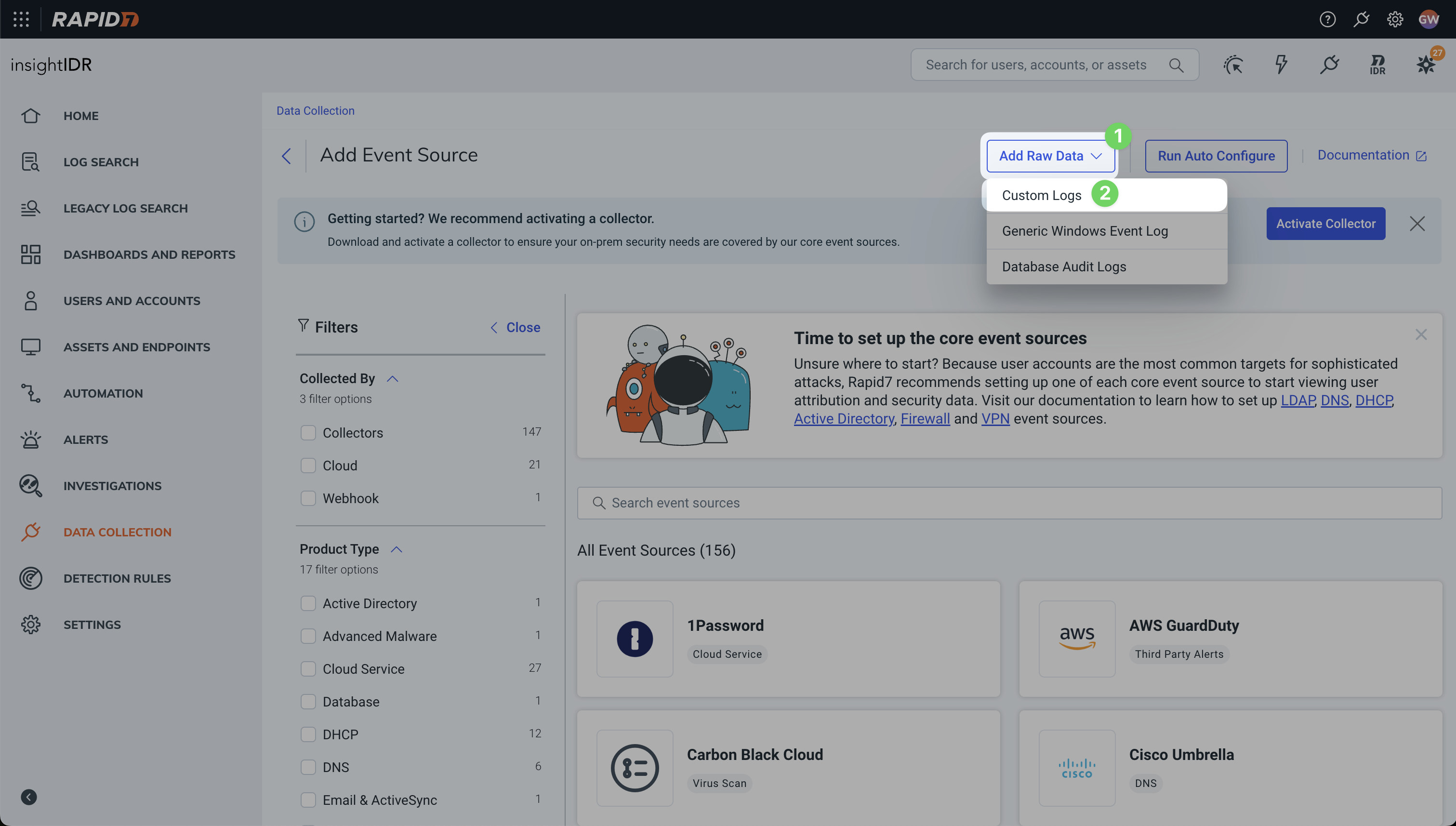
Task: Dismiss the getting started banner
Action: 1417,224
